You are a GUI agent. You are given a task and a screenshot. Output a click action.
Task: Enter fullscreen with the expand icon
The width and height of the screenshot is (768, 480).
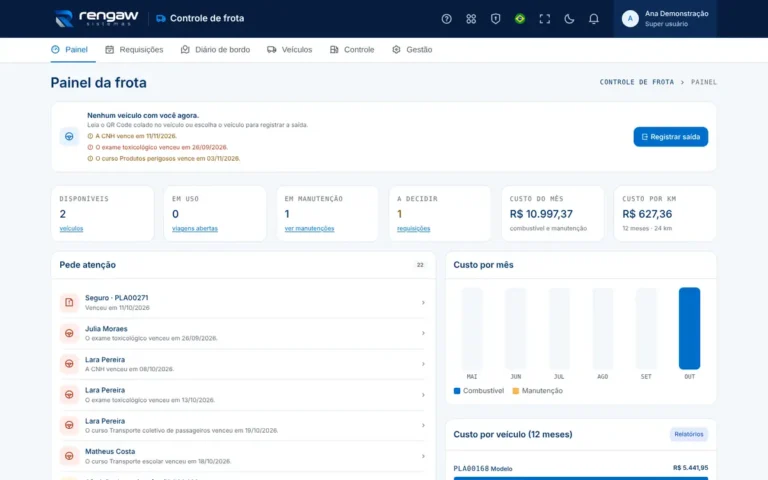click(x=544, y=19)
